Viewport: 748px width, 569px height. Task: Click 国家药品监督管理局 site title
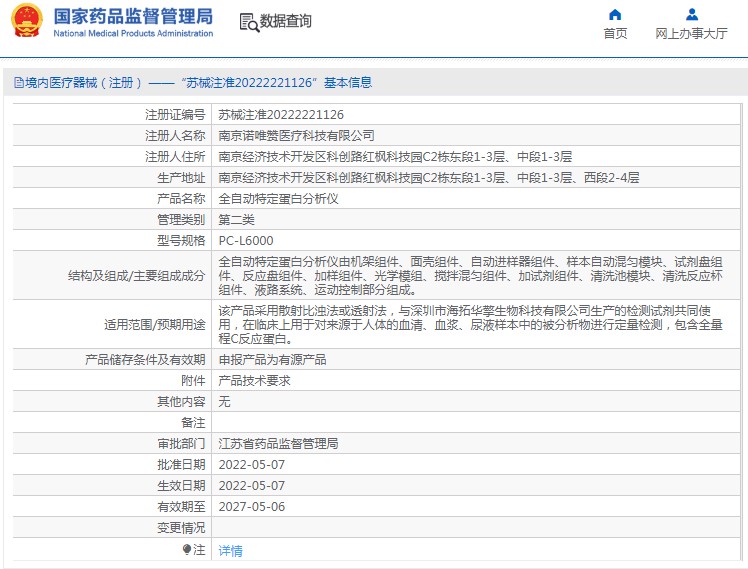(133, 16)
